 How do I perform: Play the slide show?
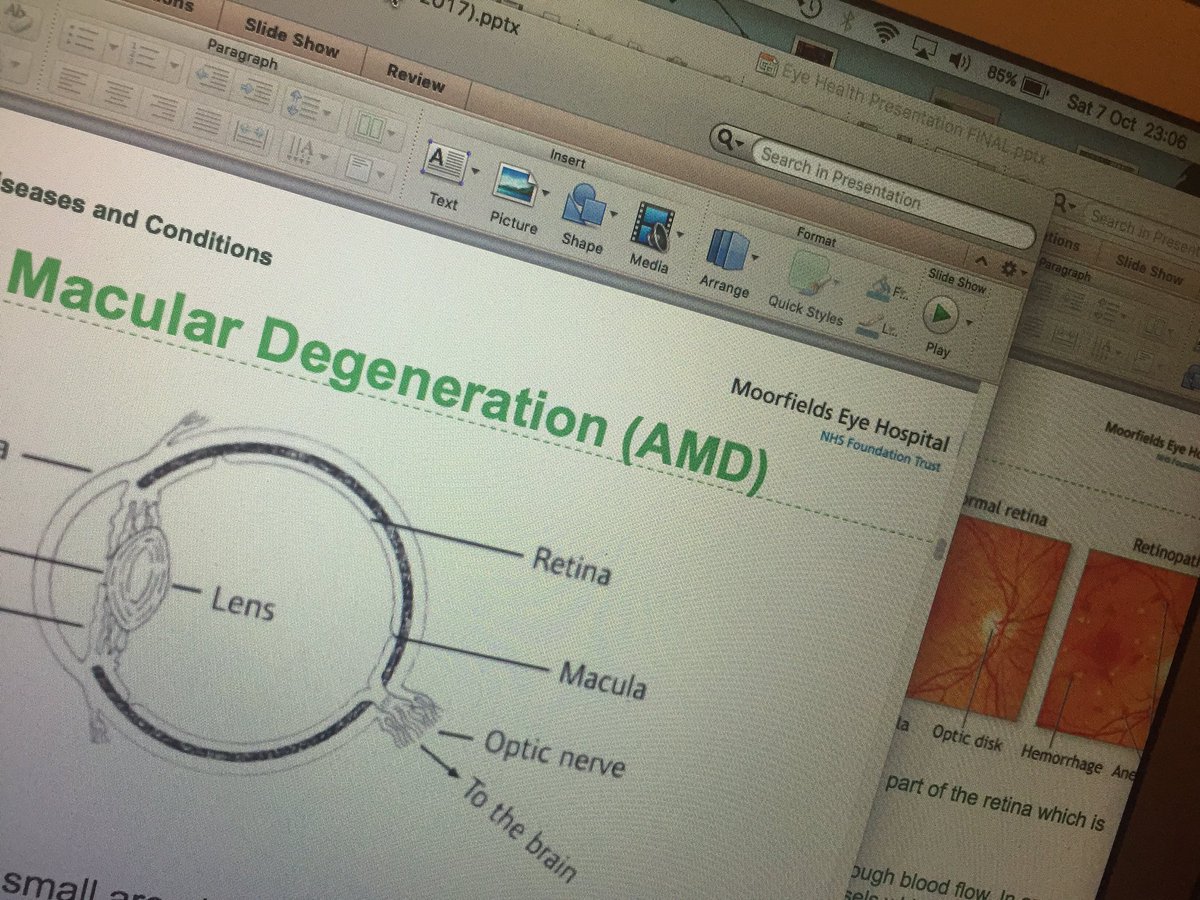tap(940, 315)
